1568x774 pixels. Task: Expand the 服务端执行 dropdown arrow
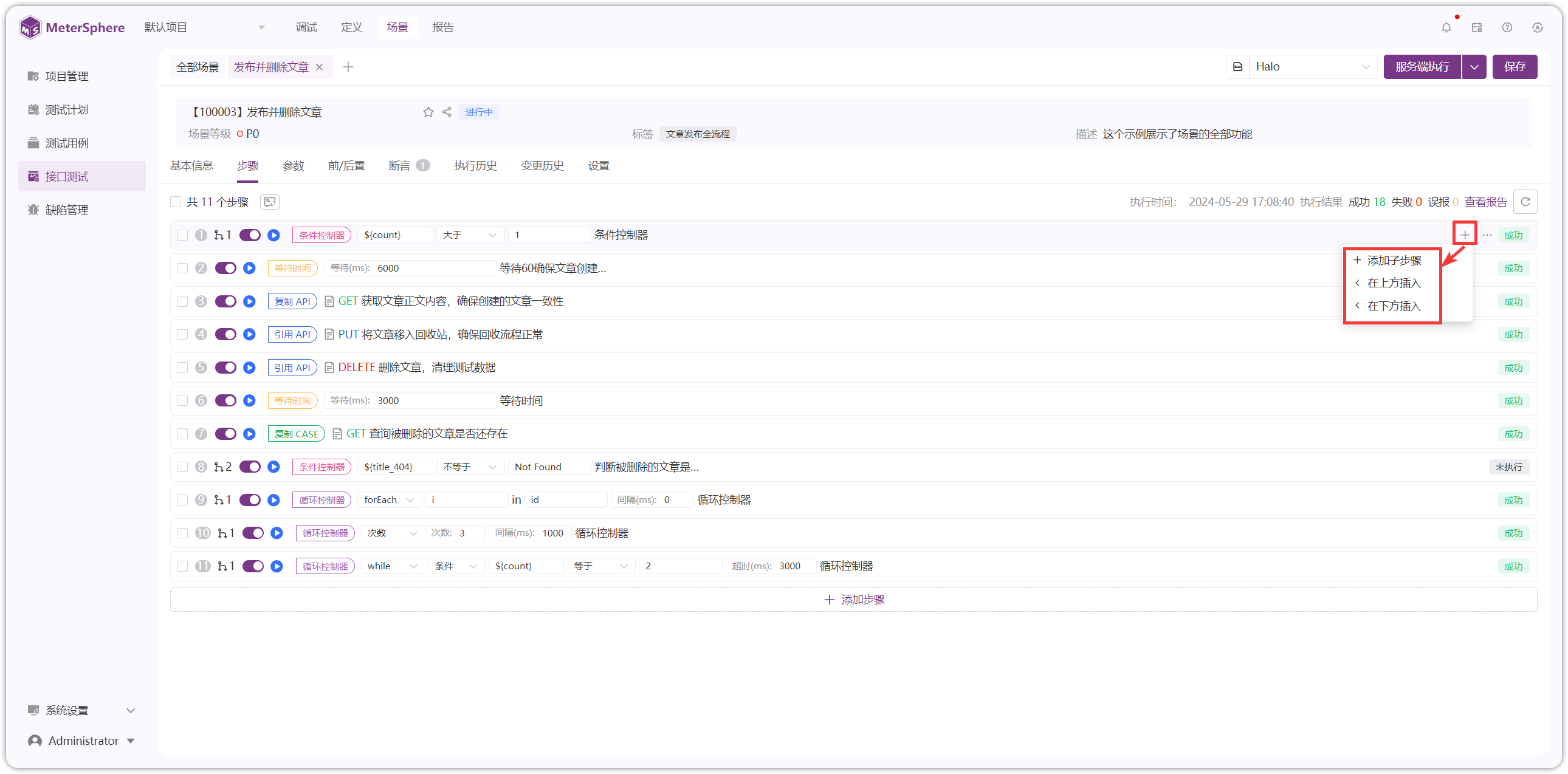(x=1474, y=67)
